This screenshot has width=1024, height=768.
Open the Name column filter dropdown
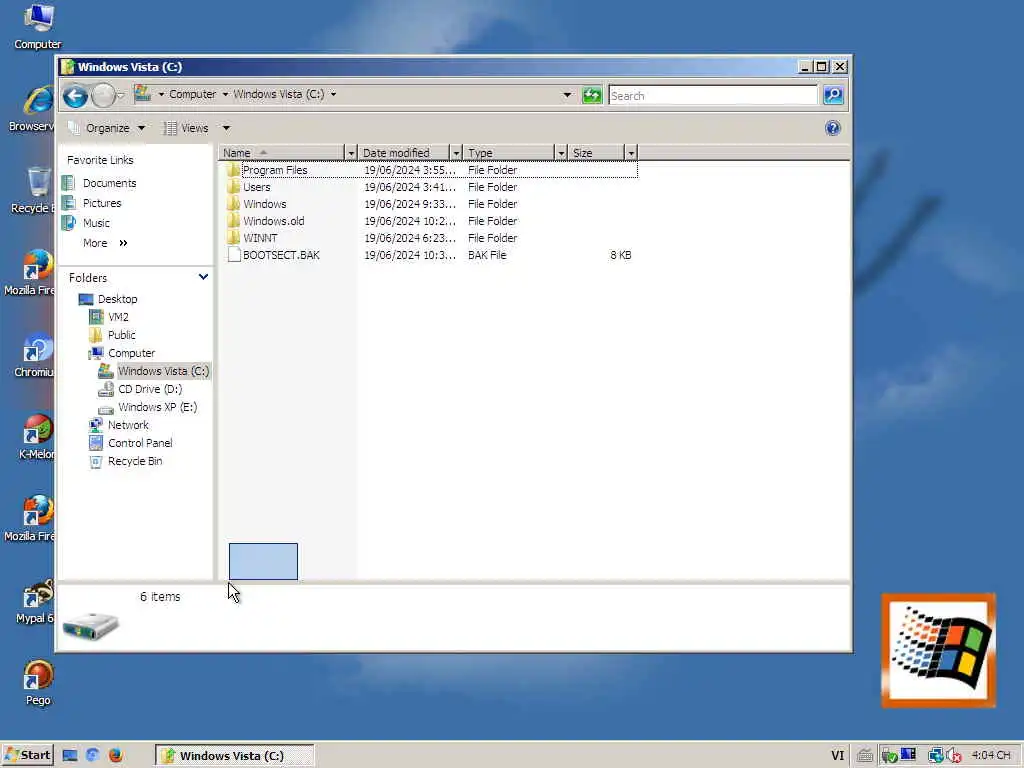click(x=351, y=153)
